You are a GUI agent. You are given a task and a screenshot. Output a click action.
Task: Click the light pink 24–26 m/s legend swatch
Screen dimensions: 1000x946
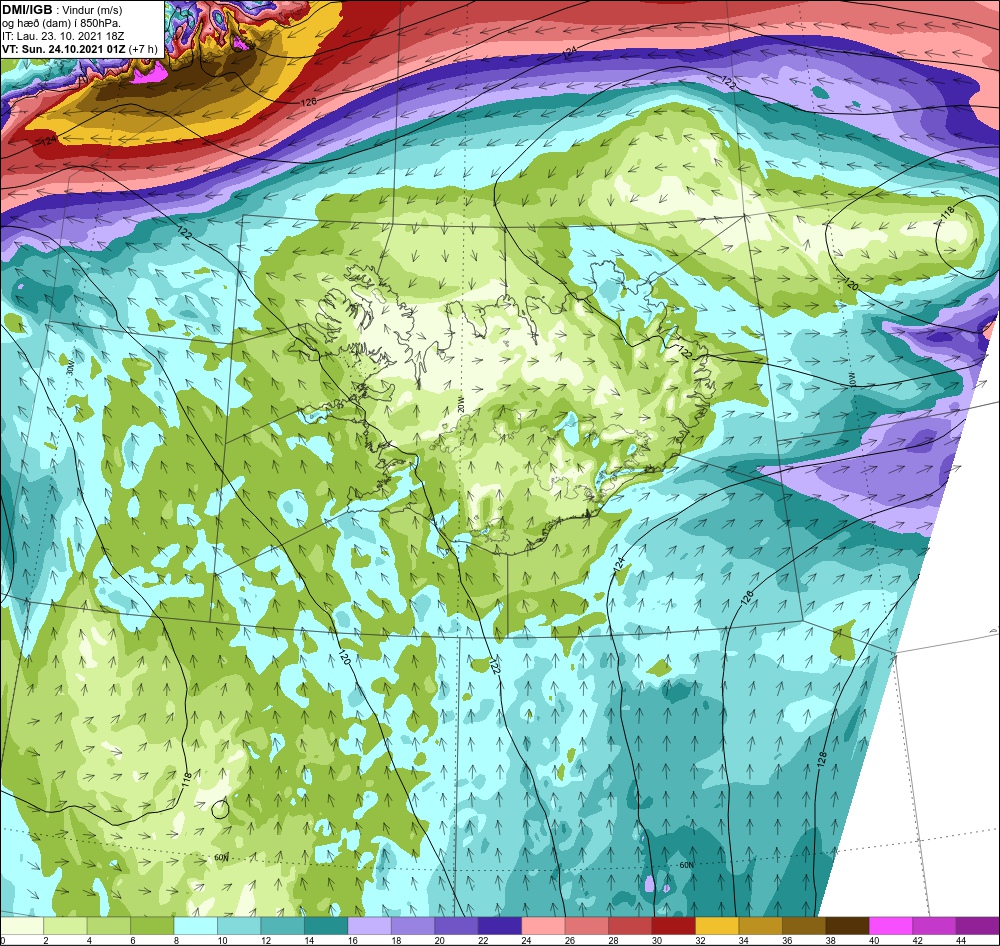click(x=543, y=926)
